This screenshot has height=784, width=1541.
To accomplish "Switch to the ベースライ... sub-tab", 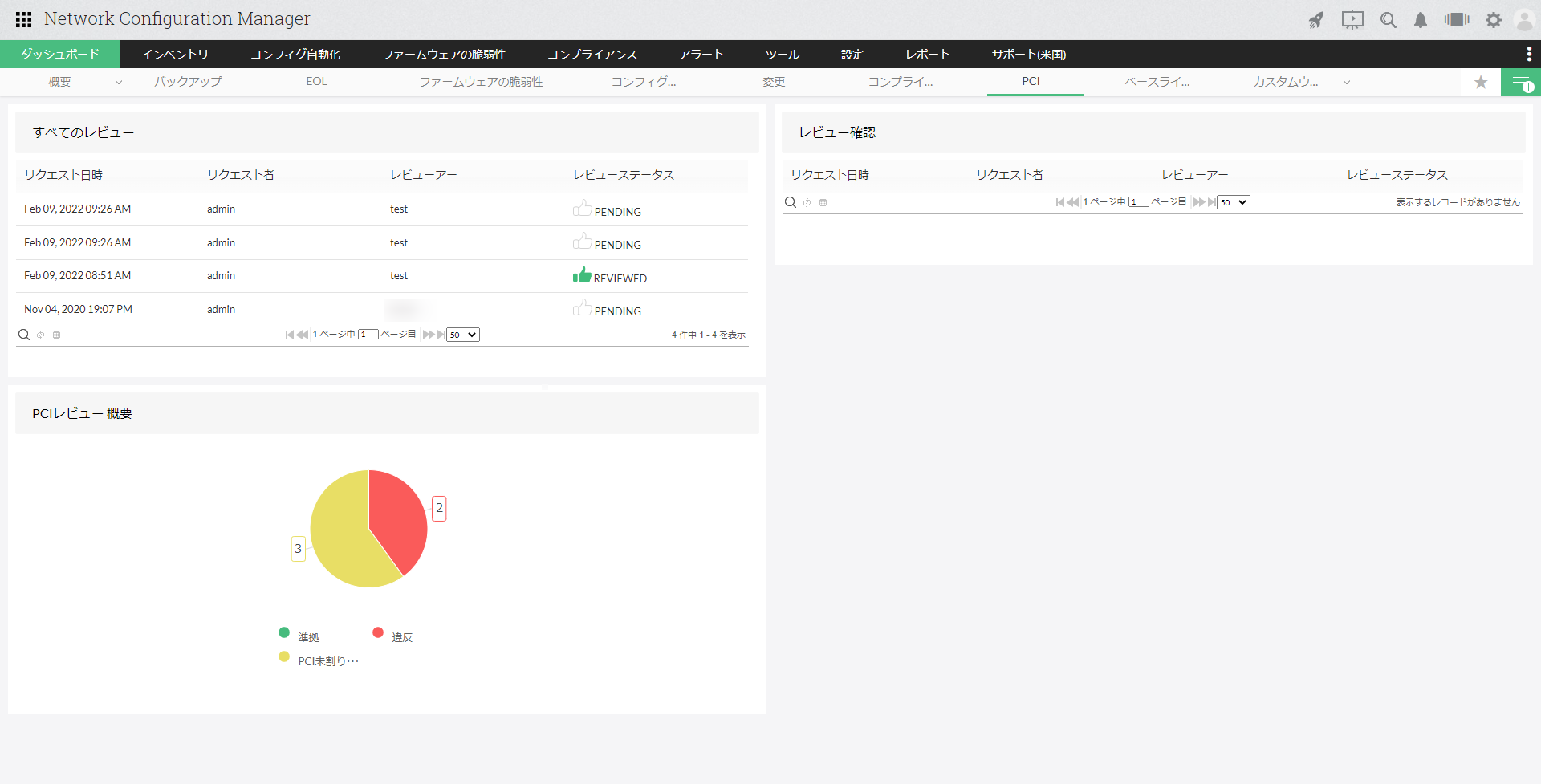I will coord(1157,82).
